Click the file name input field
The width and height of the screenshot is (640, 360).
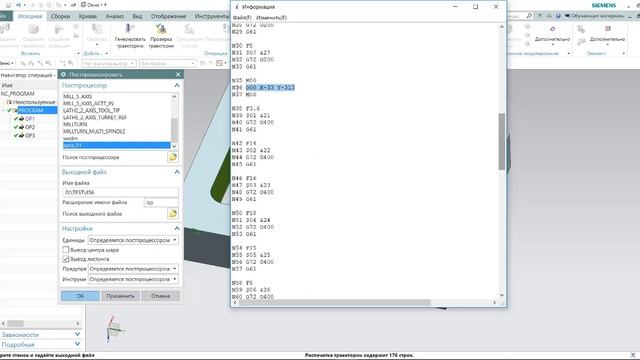[x=120, y=192]
